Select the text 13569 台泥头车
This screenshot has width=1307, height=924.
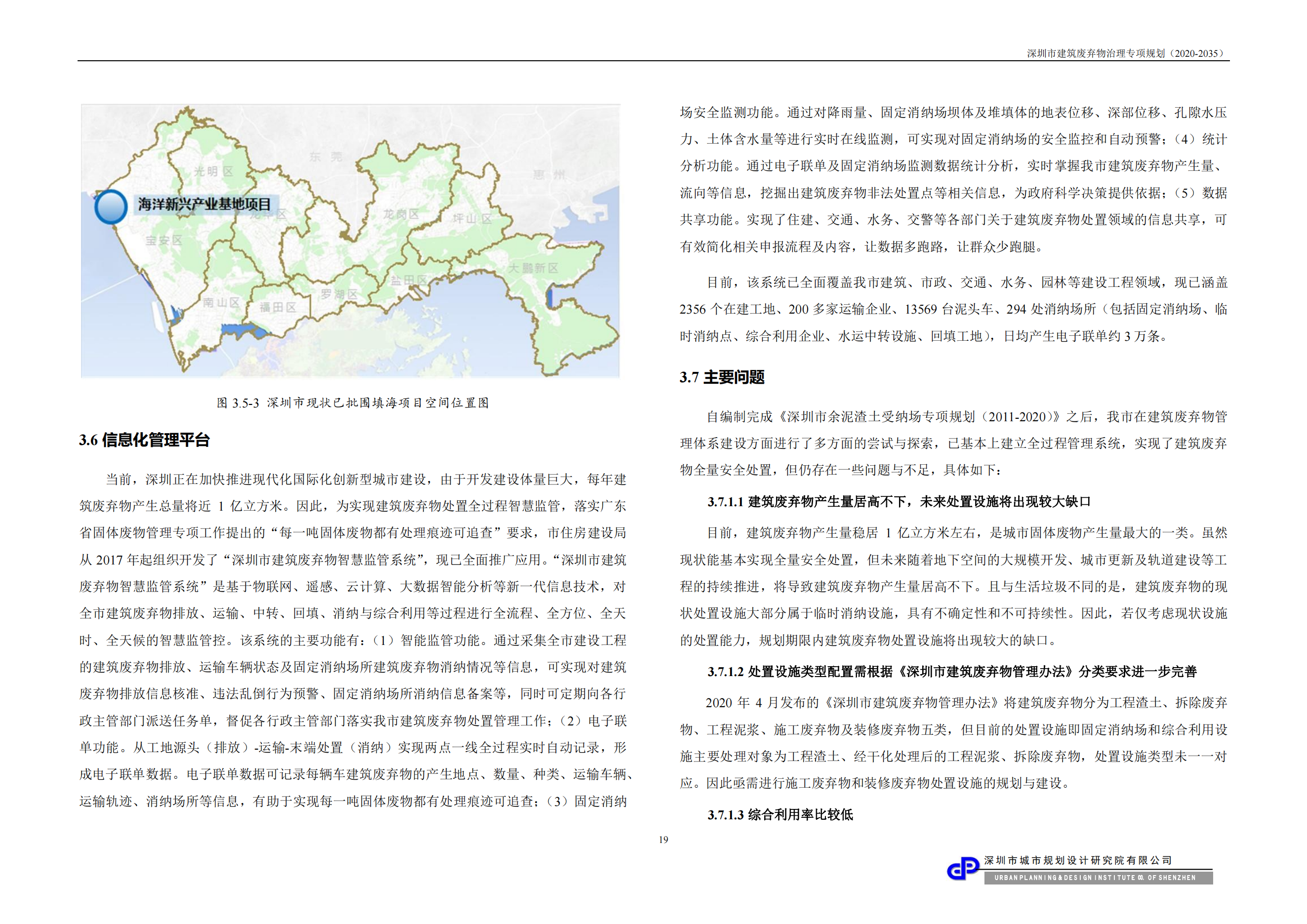pos(949,309)
